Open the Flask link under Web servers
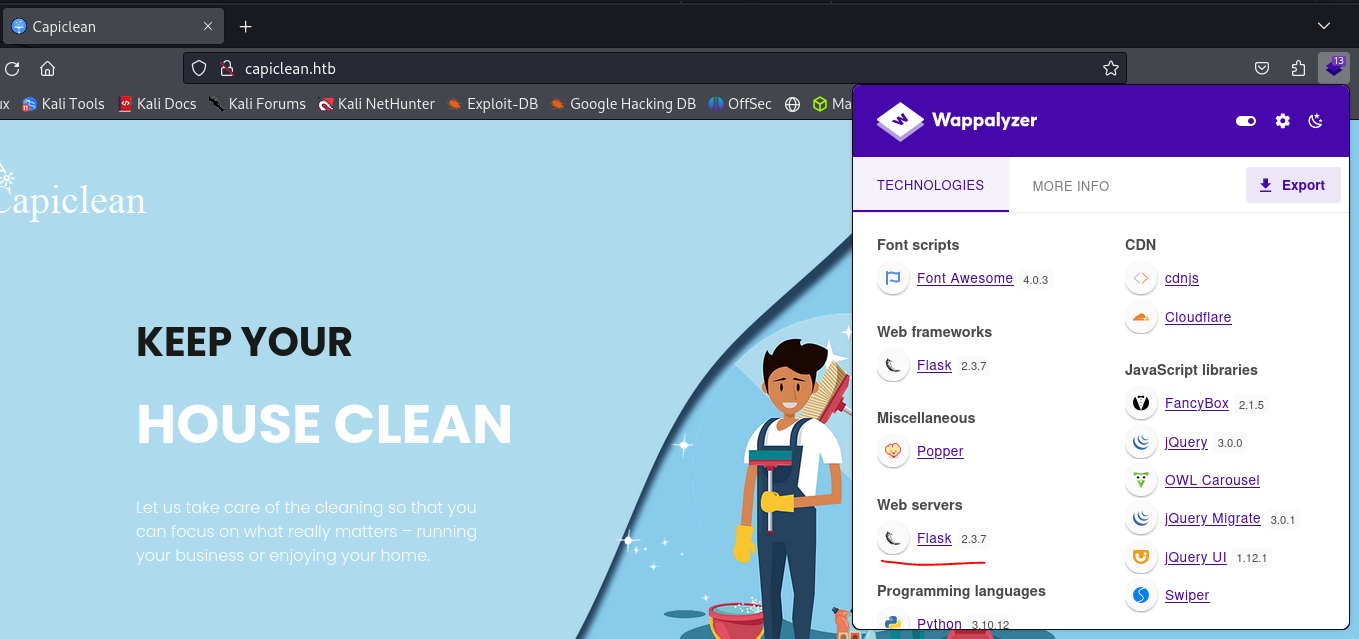This screenshot has height=639, width=1359. [x=934, y=538]
